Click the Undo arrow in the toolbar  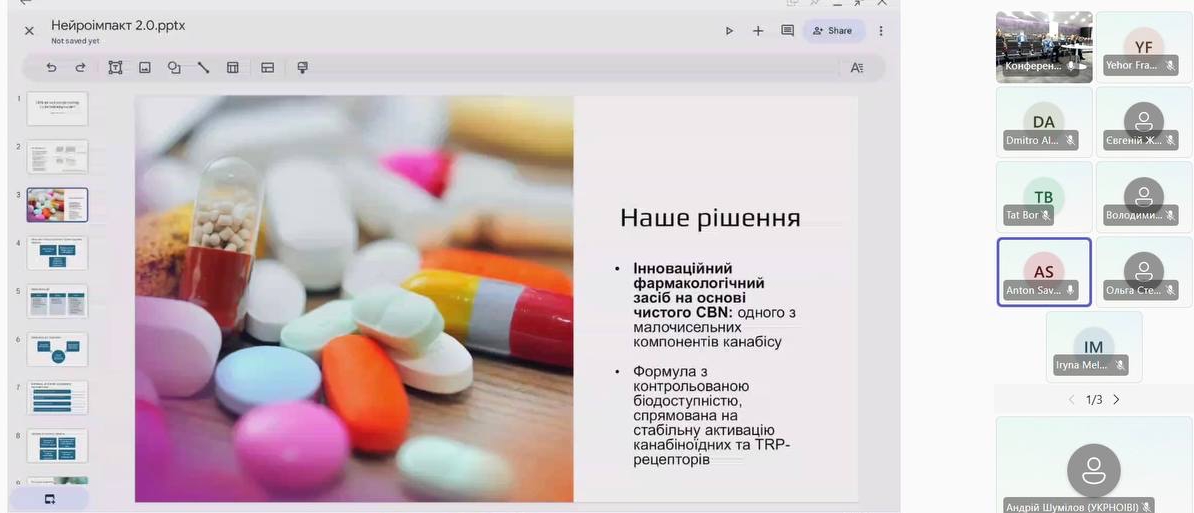51,68
